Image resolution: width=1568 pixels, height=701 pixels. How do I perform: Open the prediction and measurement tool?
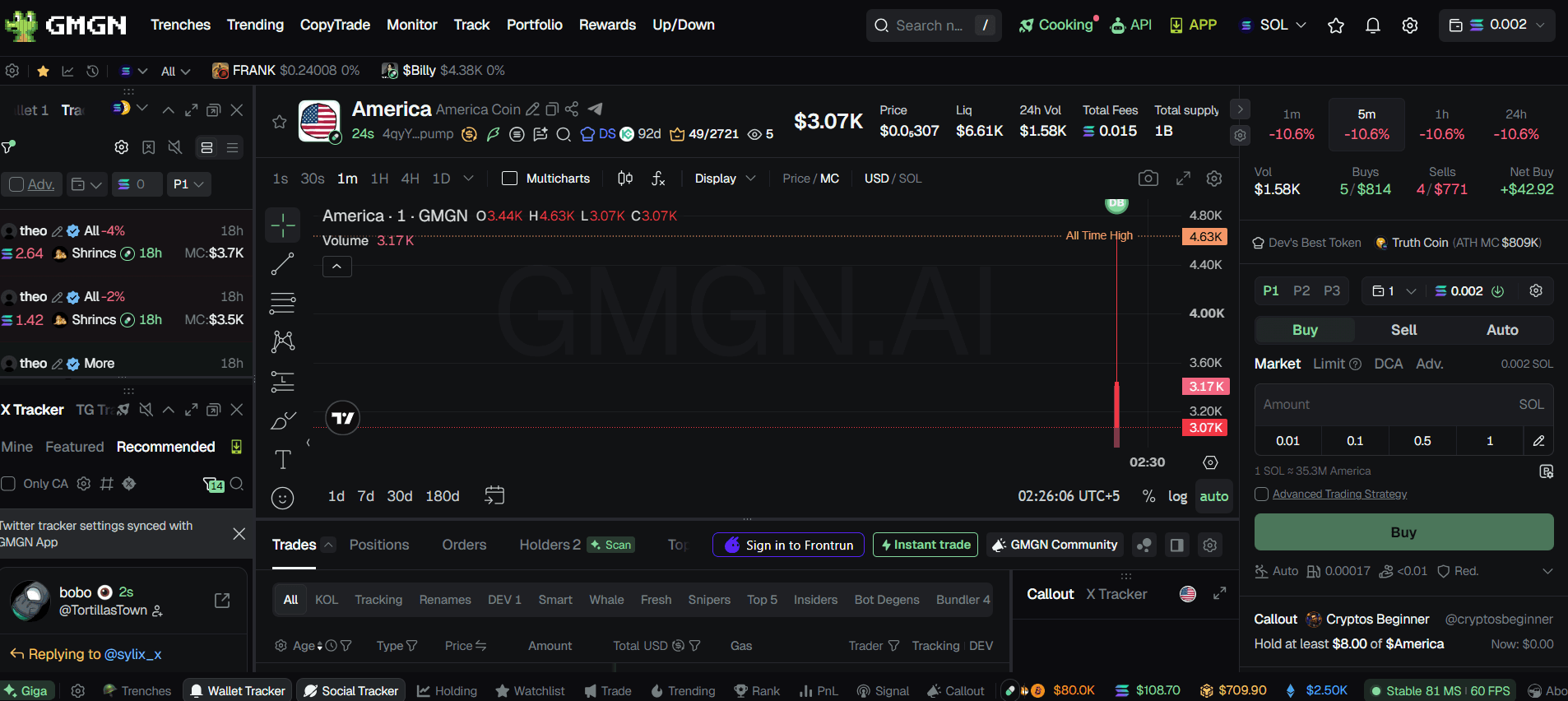pos(282,381)
